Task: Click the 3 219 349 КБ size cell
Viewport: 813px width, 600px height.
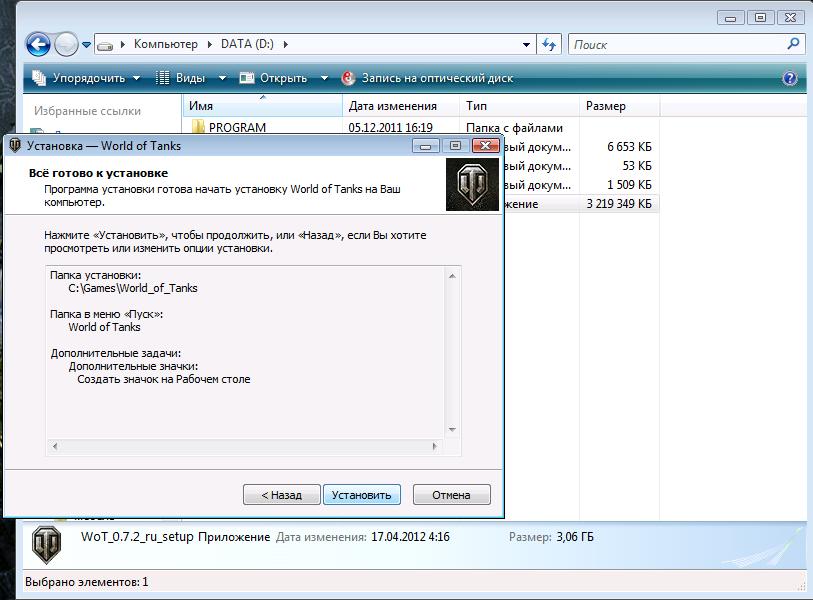Action: pos(619,204)
